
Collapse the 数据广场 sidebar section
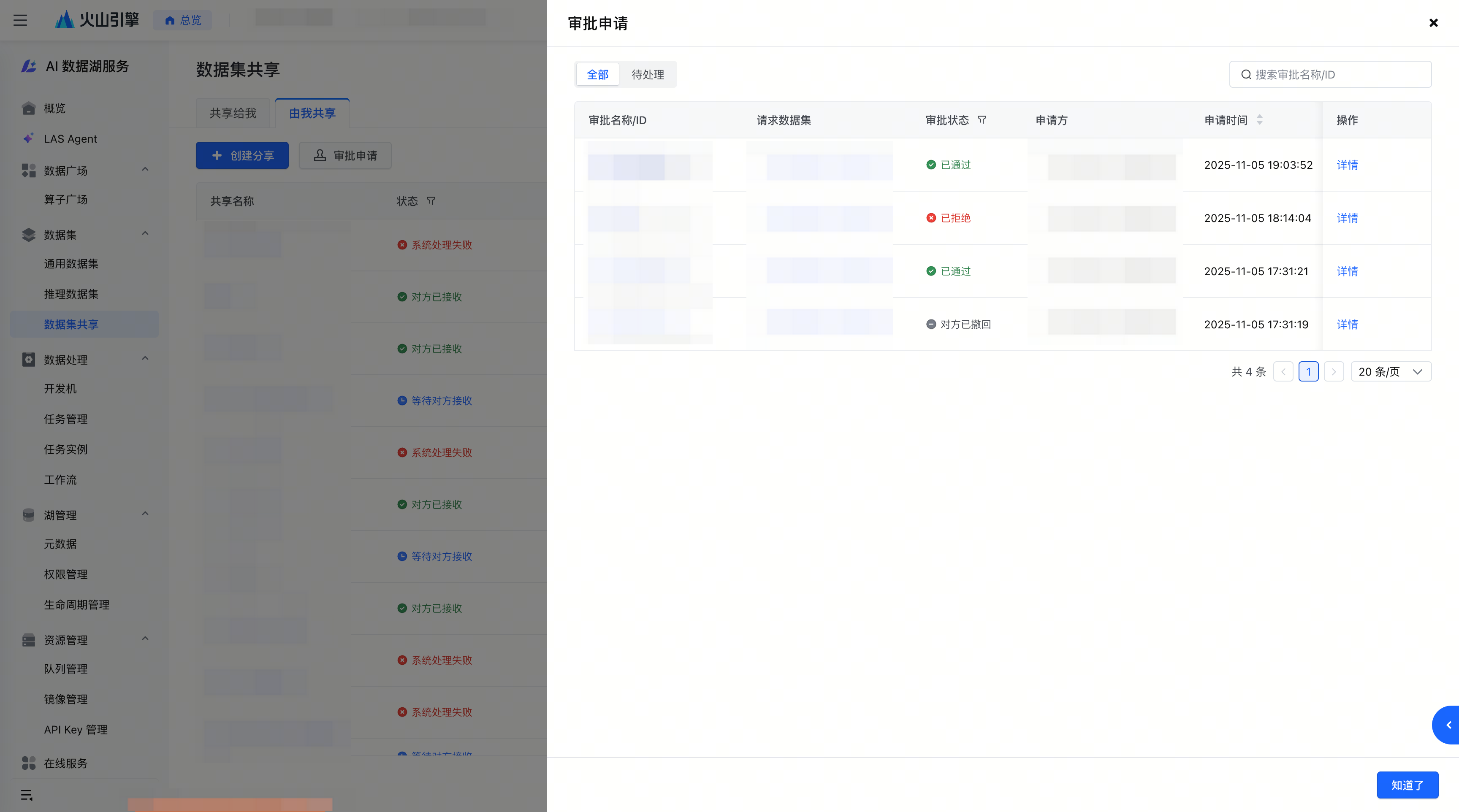pyautogui.click(x=145, y=169)
